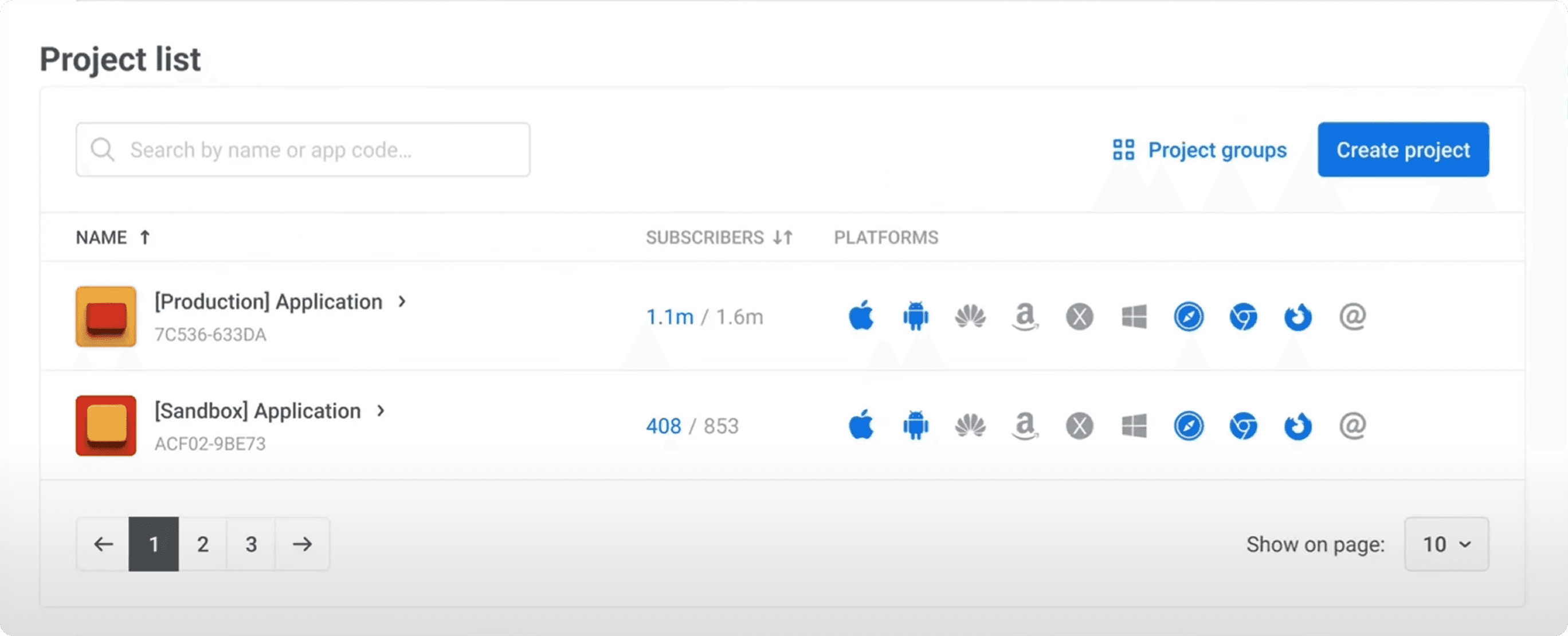Viewport: 1568px width, 636px height.
Task: Open the Show on page dropdown
Action: pyautogui.click(x=1447, y=544)
